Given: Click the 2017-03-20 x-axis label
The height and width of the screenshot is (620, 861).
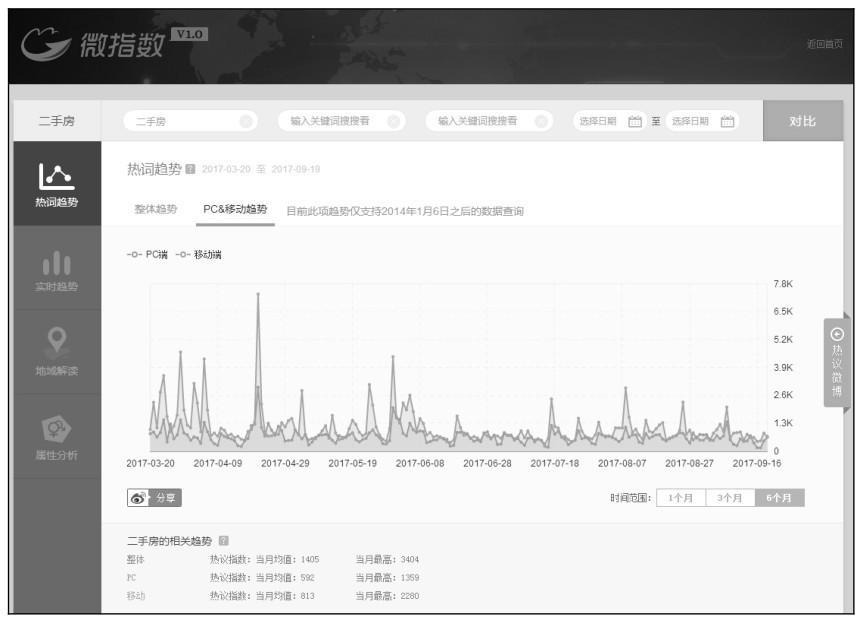Looking at the screenshot, I should (150, 463).
